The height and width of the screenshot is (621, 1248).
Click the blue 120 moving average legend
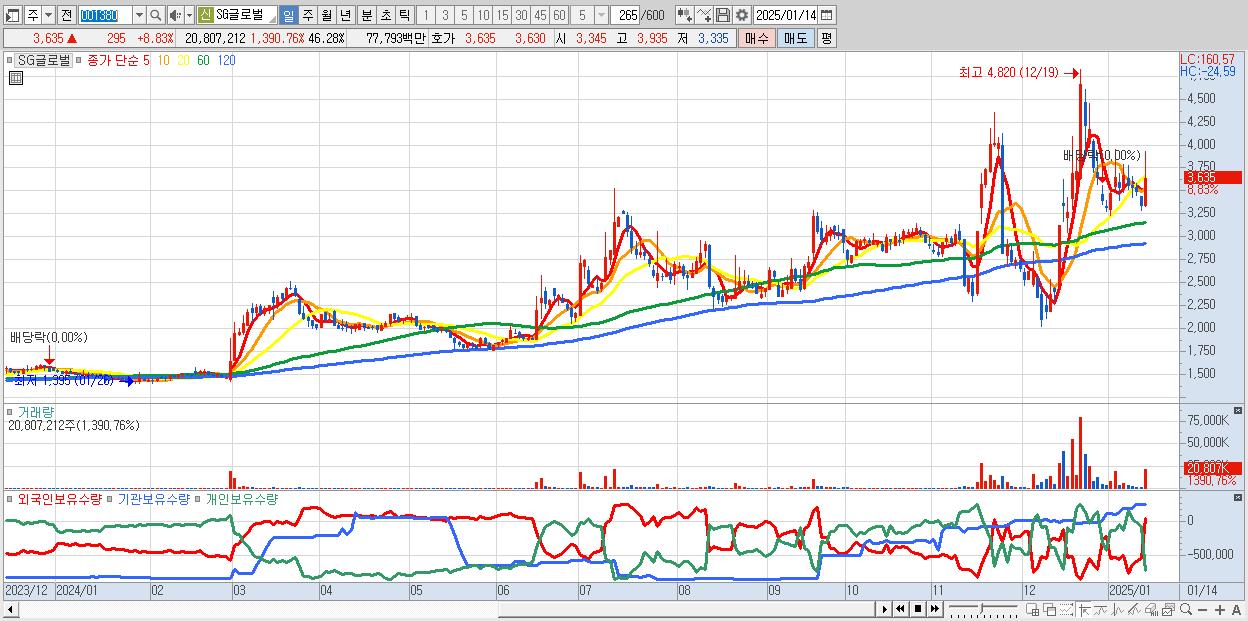click(226, 60)
